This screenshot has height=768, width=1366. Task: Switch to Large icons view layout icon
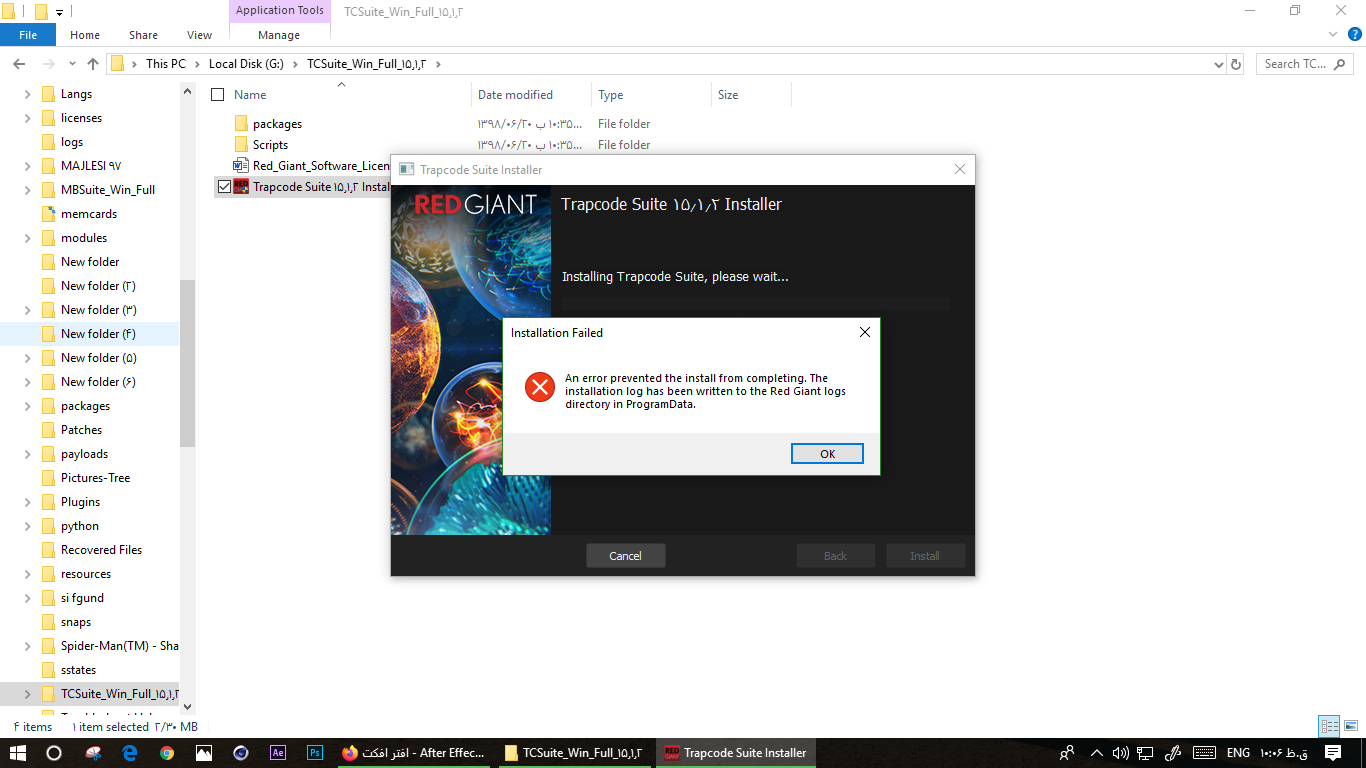[1350, 727]
